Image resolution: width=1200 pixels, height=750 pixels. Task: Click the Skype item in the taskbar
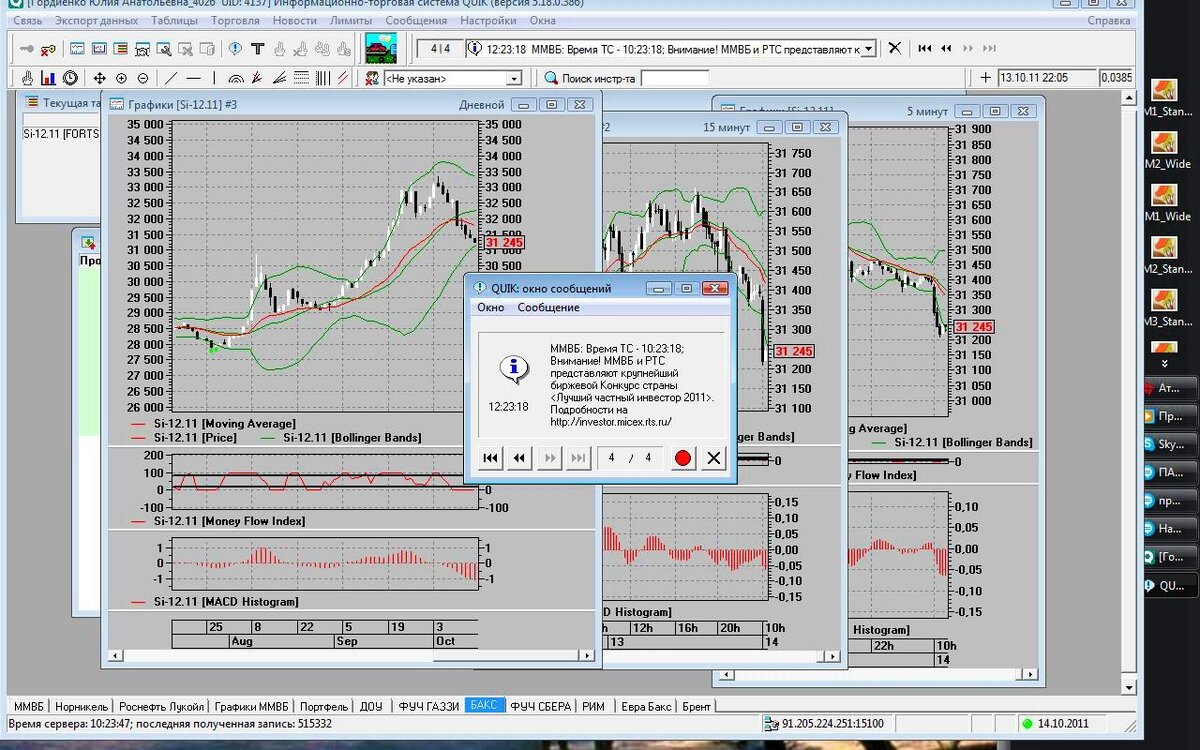(1169, 444)
